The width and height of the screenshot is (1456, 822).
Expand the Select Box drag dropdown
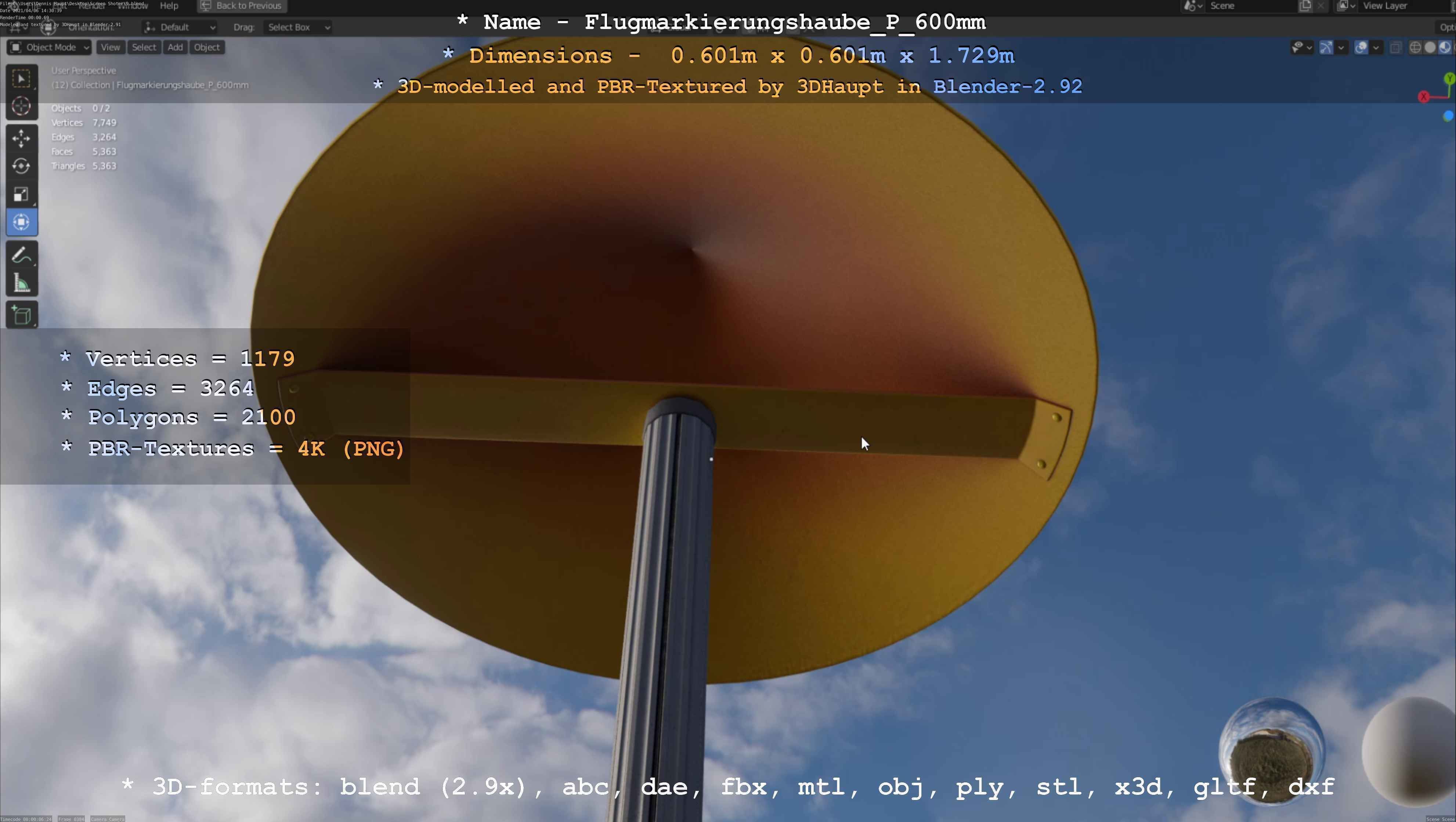point(298,27)
